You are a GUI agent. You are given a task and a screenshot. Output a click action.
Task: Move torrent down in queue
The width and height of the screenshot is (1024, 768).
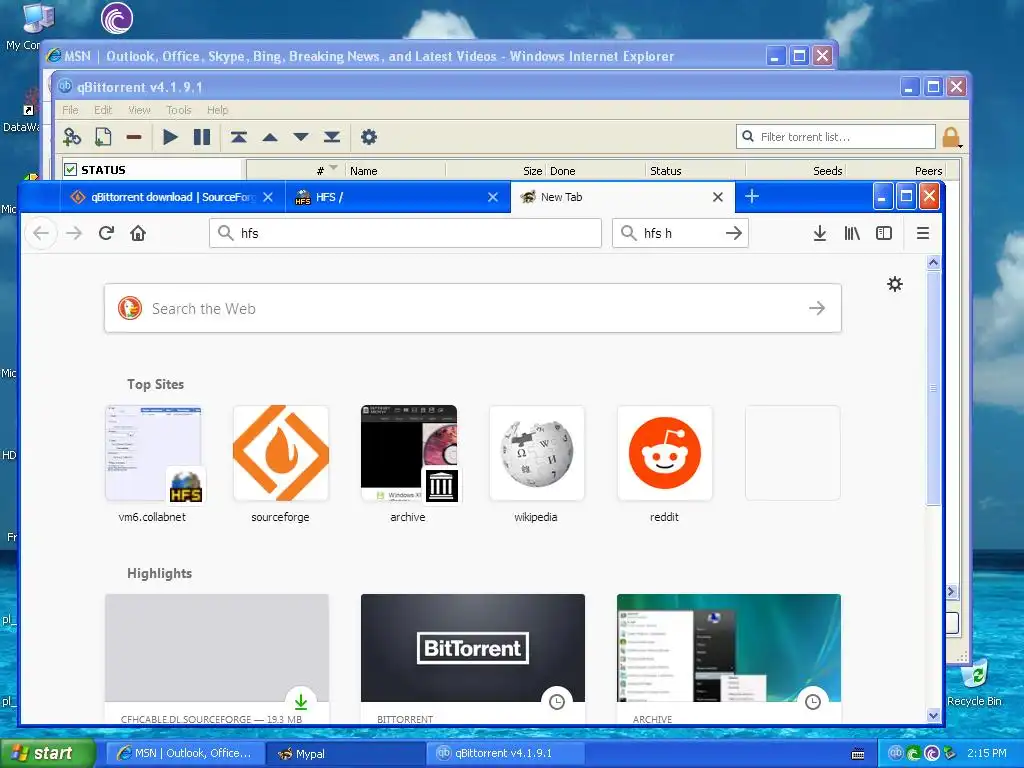(300, 137)
